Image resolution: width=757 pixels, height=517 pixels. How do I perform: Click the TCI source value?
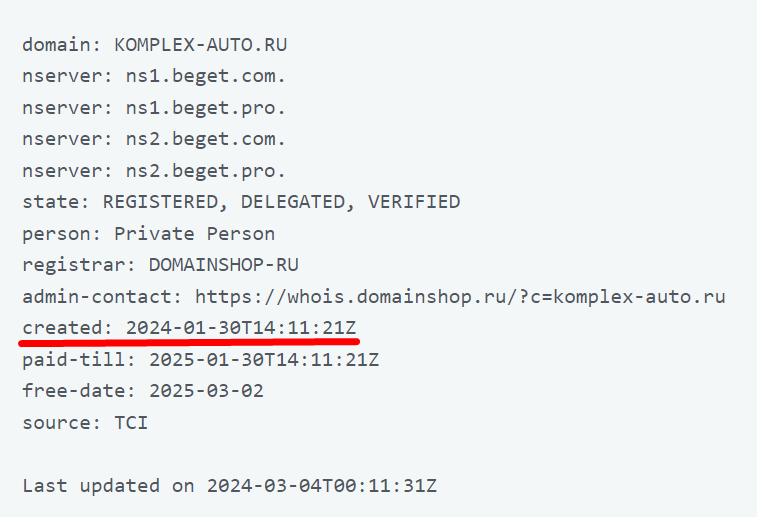coord(131,422)
